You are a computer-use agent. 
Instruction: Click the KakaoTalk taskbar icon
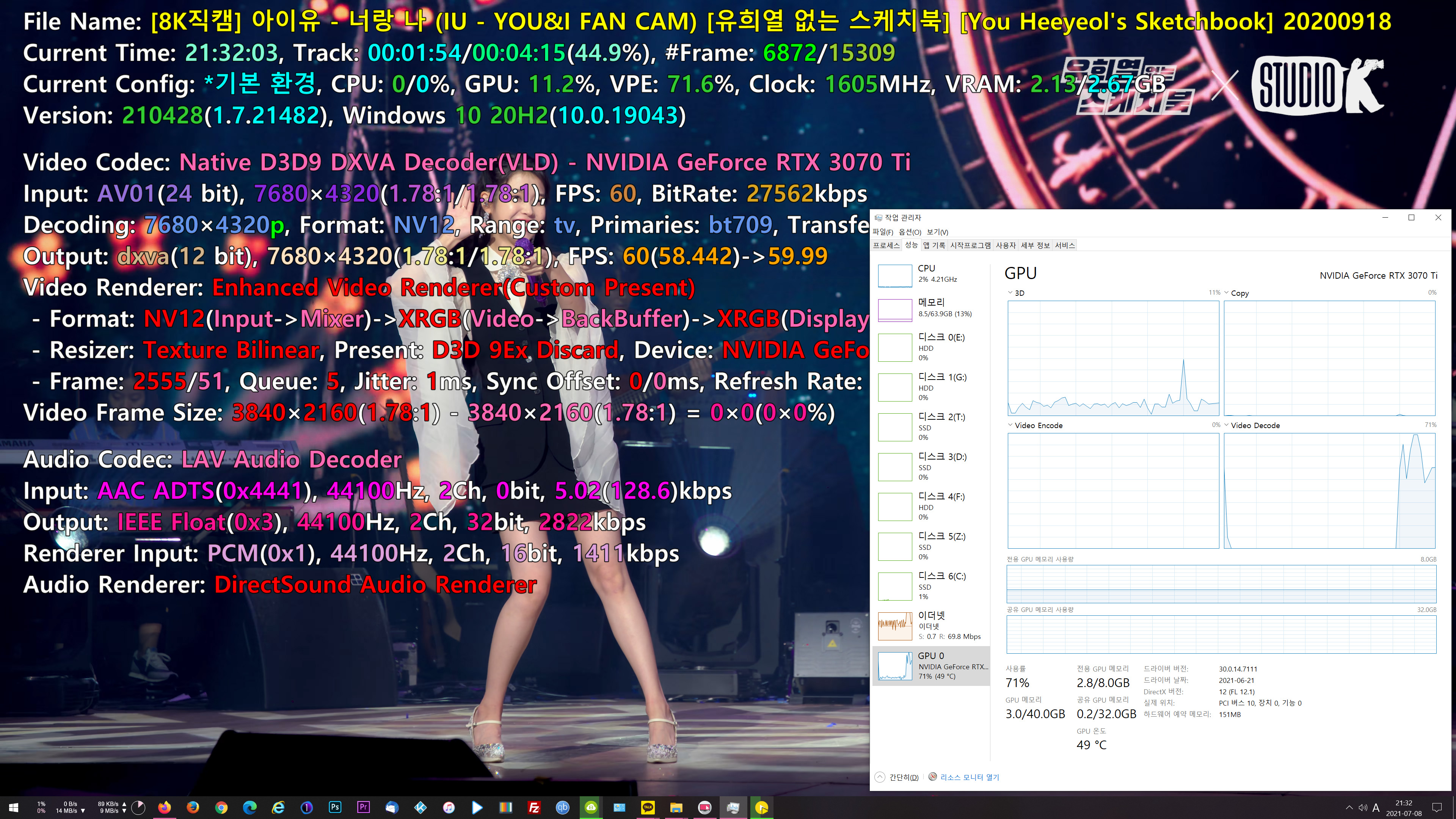(648, 807)
